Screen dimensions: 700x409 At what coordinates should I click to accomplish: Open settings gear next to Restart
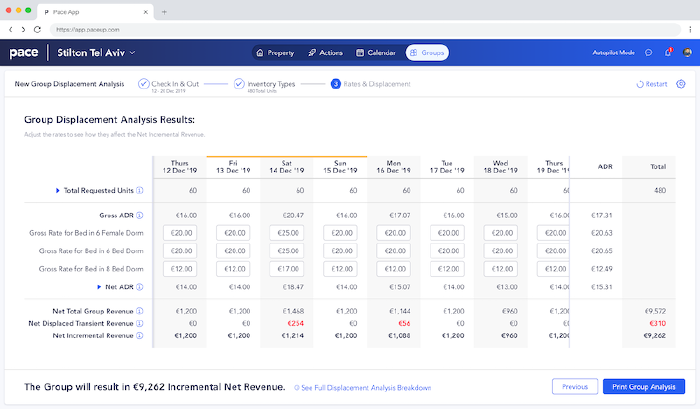(681, 84)
